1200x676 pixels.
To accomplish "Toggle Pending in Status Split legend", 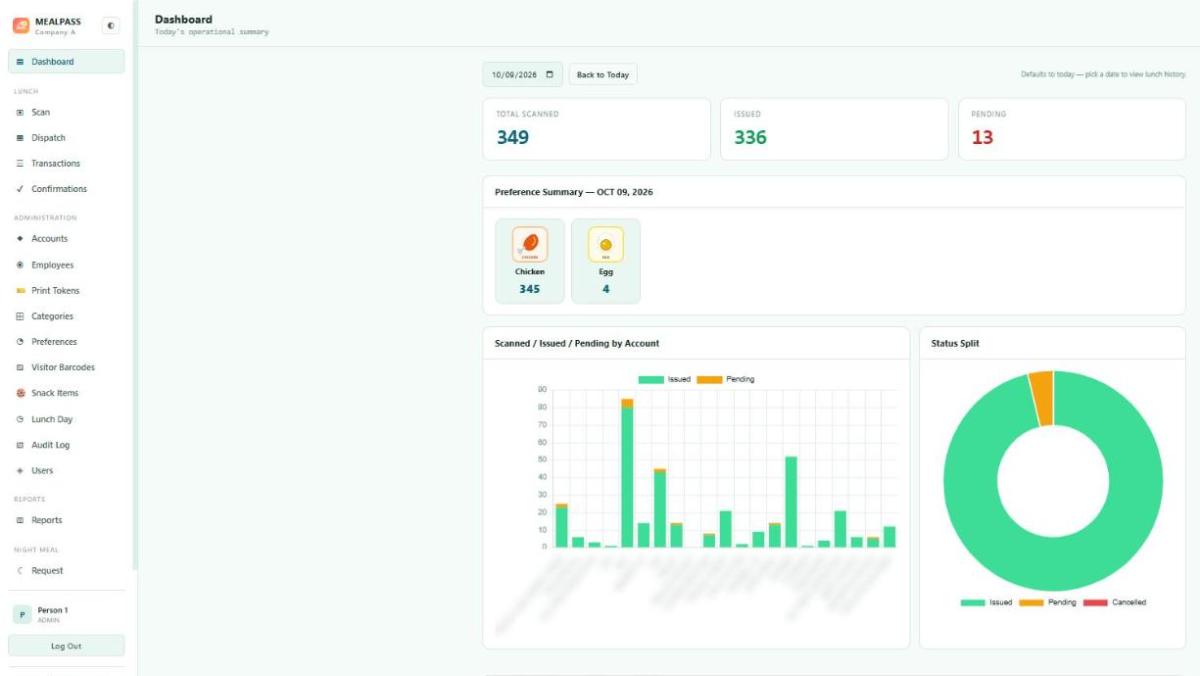I will 1048,603.
